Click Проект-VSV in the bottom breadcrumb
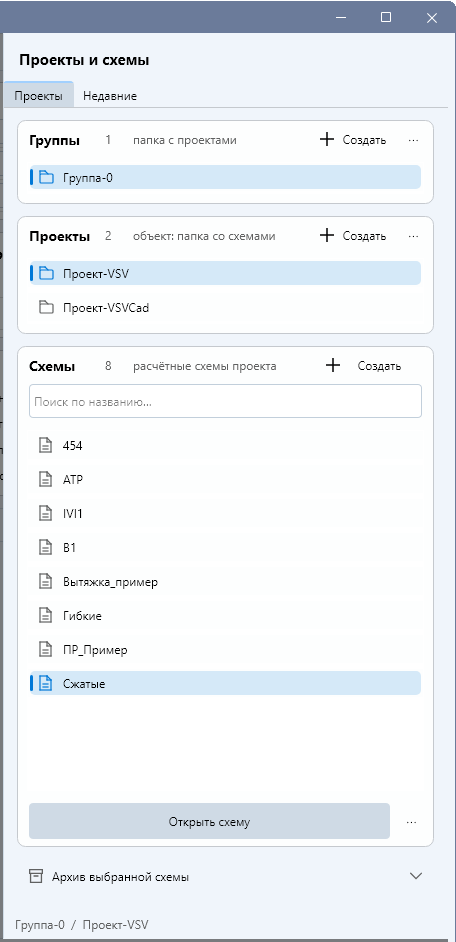 [x=115, y=925]
